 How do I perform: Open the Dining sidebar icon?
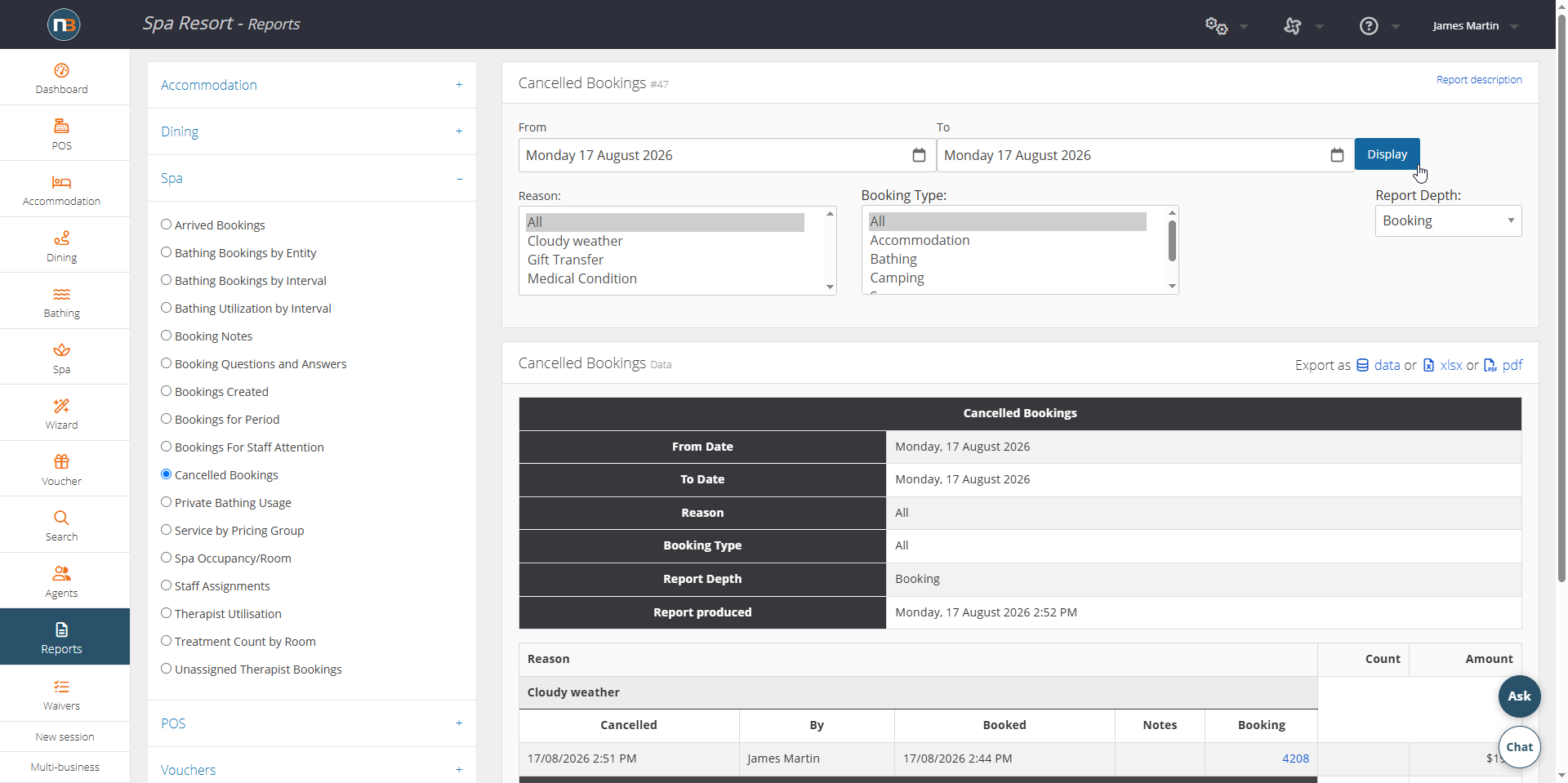coord(61,238)
